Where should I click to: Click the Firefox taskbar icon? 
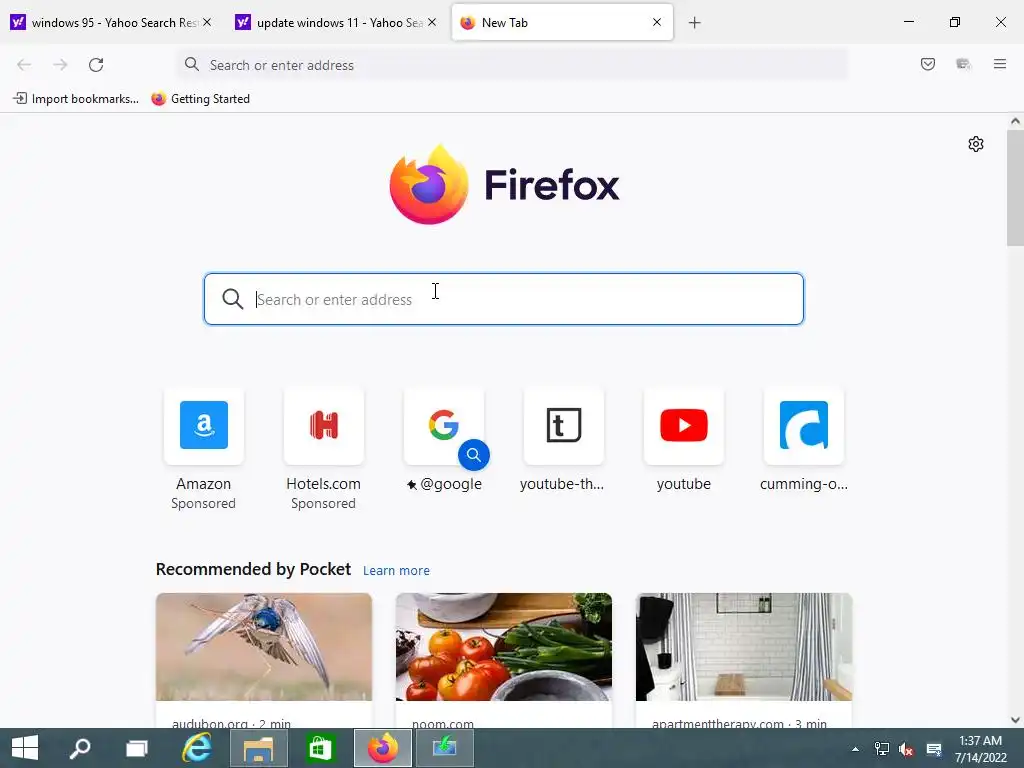pos(383,748)
